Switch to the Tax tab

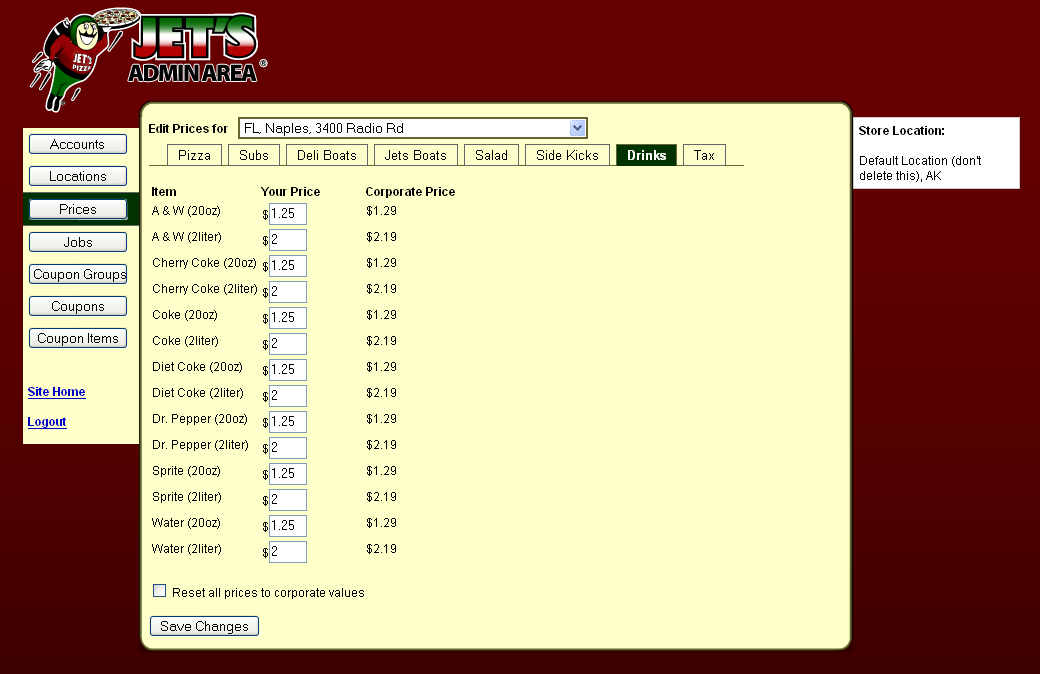point(704,155)
